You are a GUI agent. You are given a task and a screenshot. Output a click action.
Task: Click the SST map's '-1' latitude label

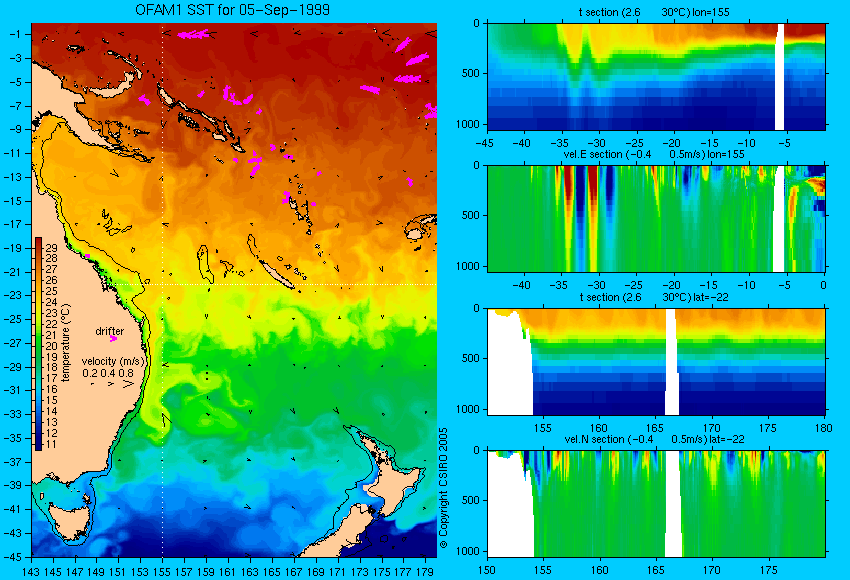click(x=15, y=34)
